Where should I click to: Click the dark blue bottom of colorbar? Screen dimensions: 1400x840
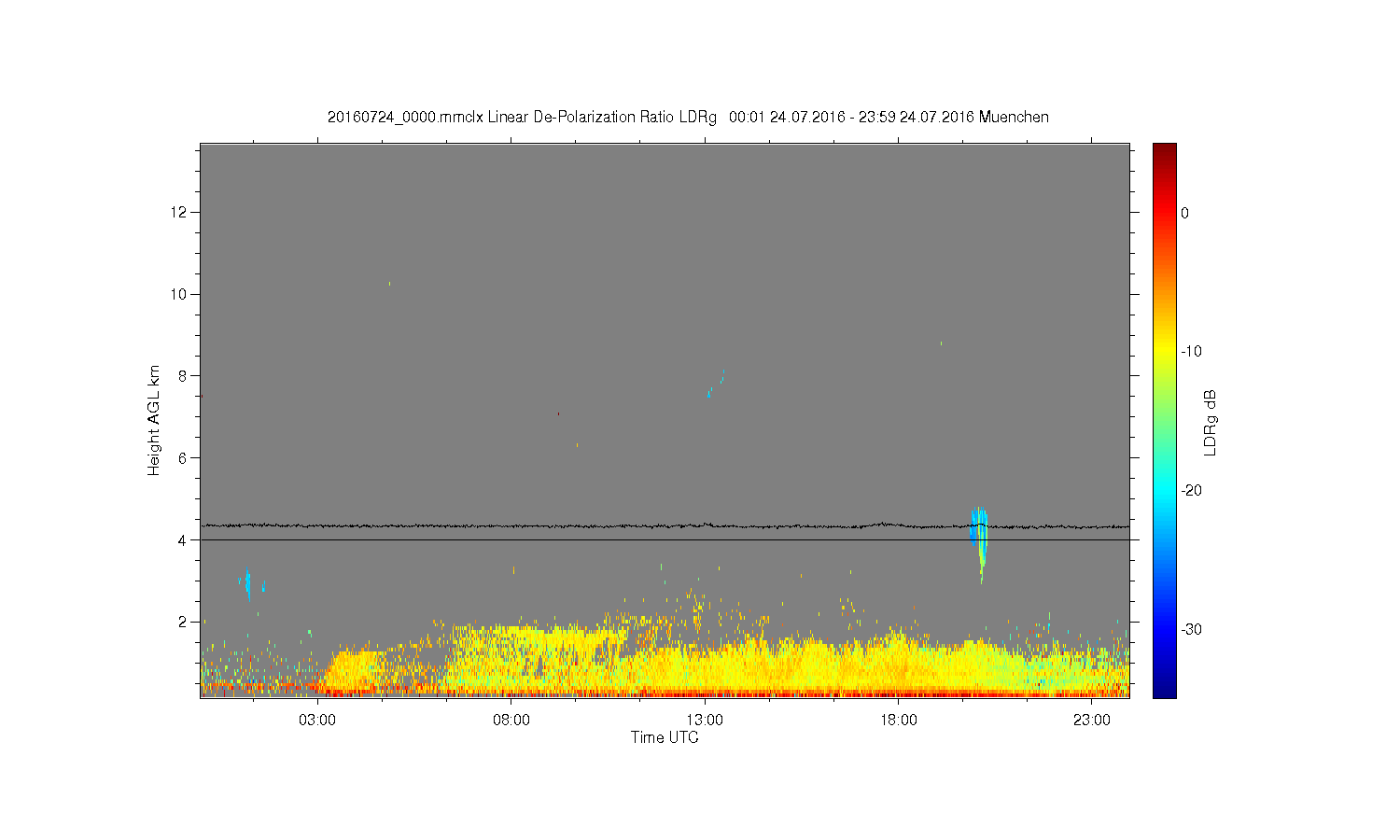tap(1165, 688)
